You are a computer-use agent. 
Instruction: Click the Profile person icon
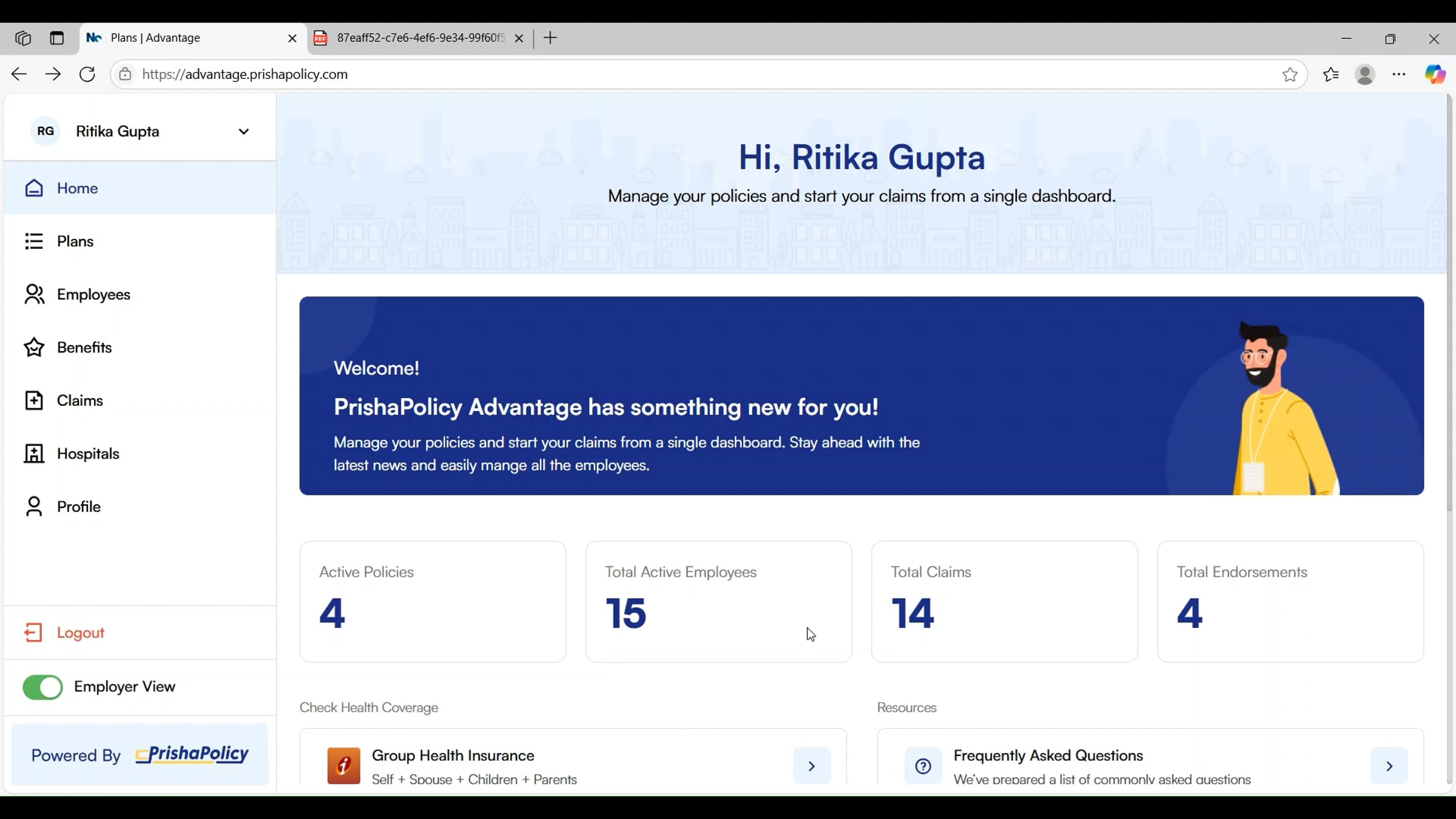pyautogui.click(x=34, y=507)
